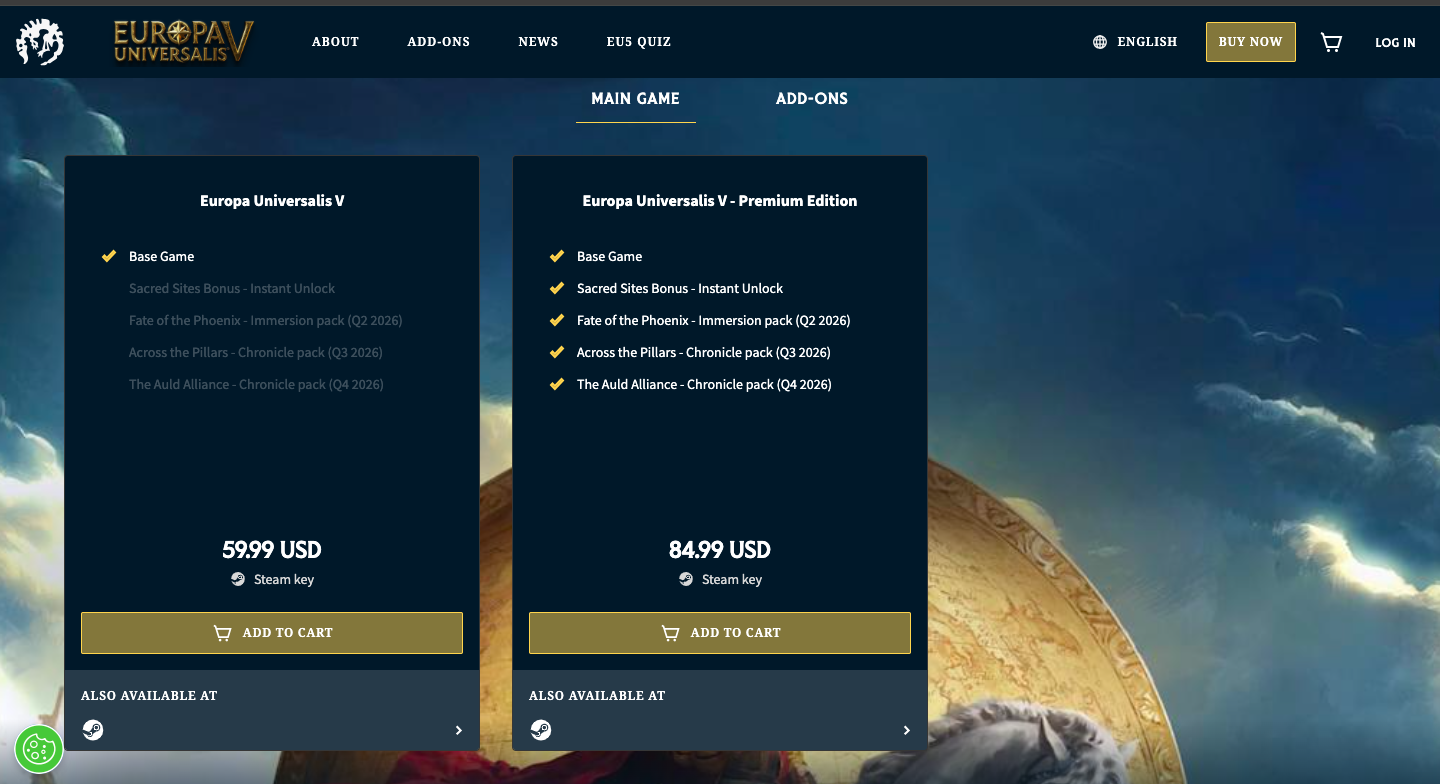Add Europa Universalis V Premium Edition to cart

click(x=719, y=633)
